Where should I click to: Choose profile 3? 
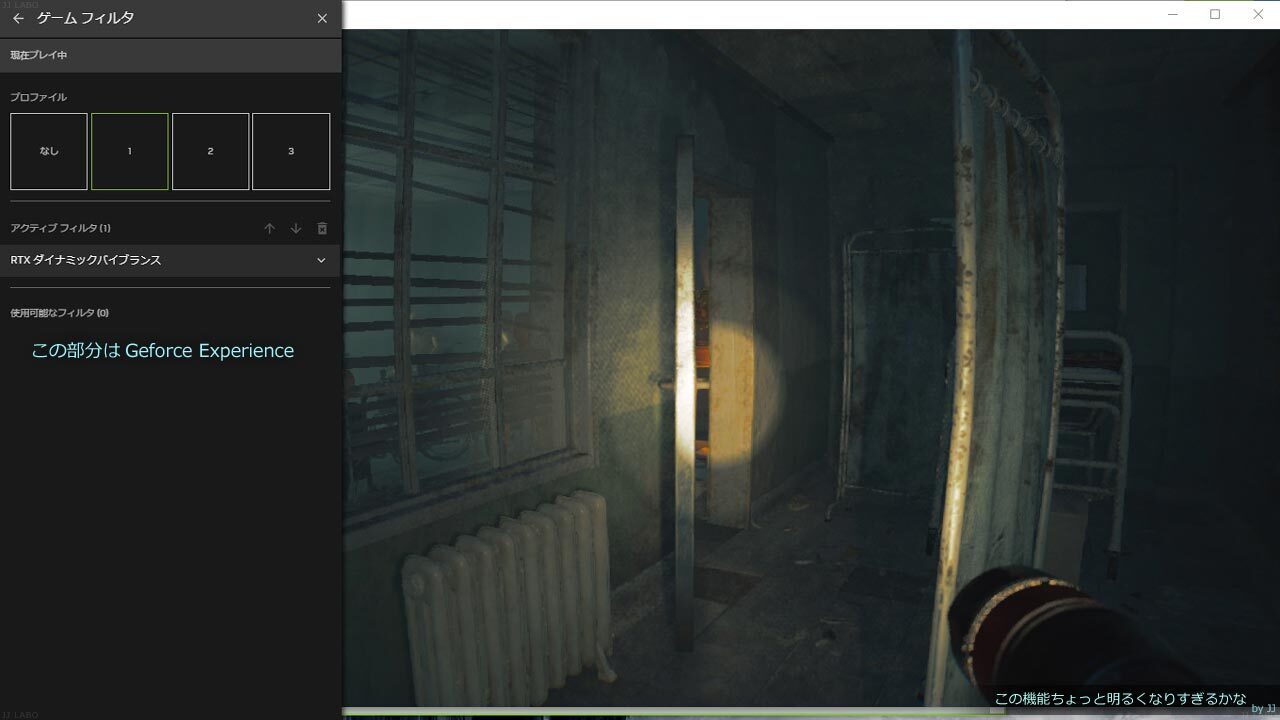pyautogui.click(x=291, y=151)
